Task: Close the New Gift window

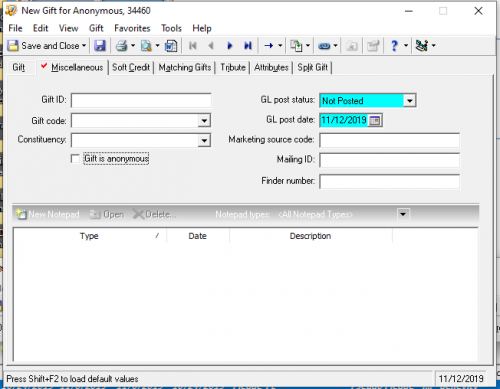Action: click(x=478, y=11)
